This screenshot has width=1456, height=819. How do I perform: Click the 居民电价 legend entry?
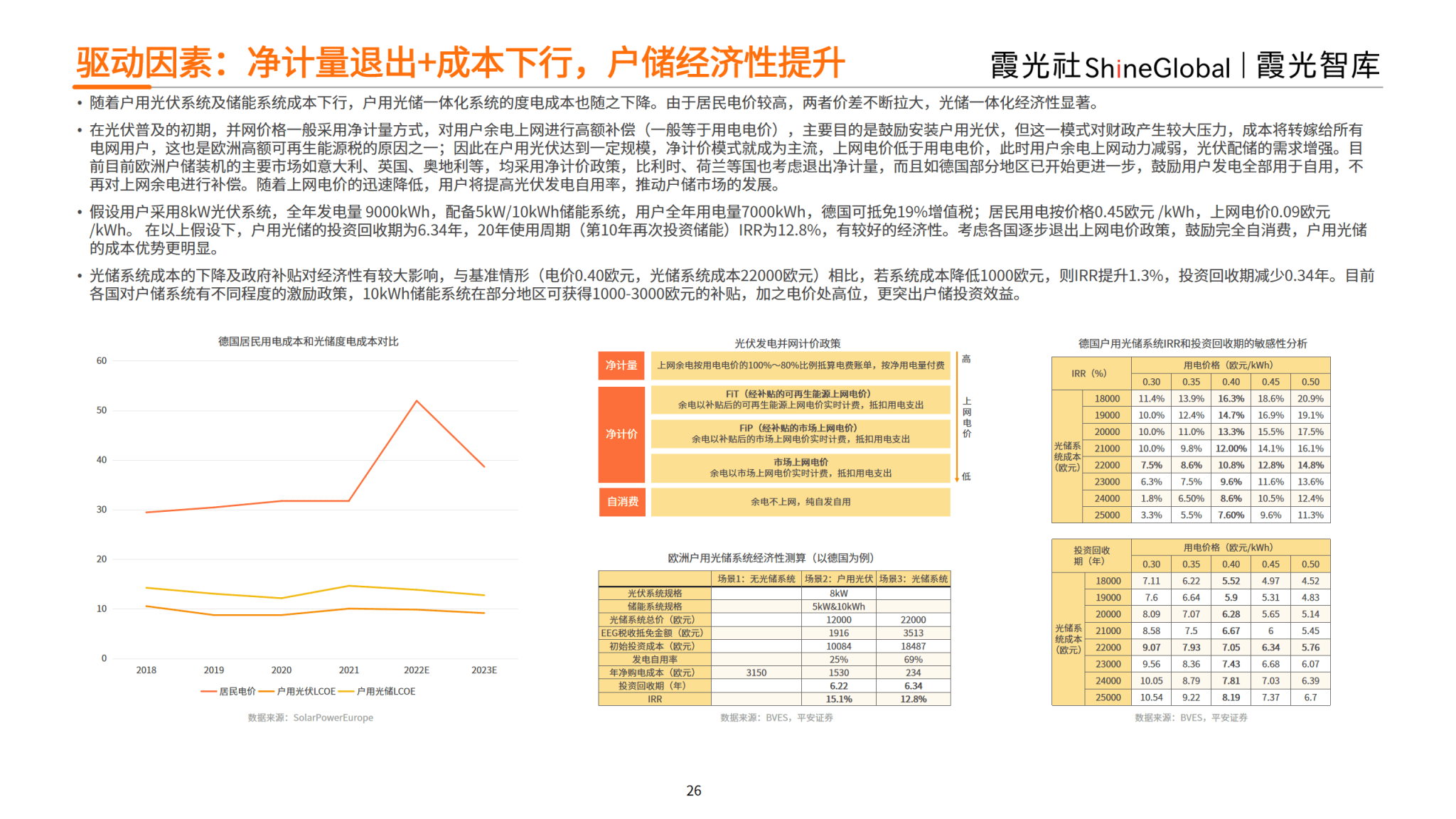(228, 691)
